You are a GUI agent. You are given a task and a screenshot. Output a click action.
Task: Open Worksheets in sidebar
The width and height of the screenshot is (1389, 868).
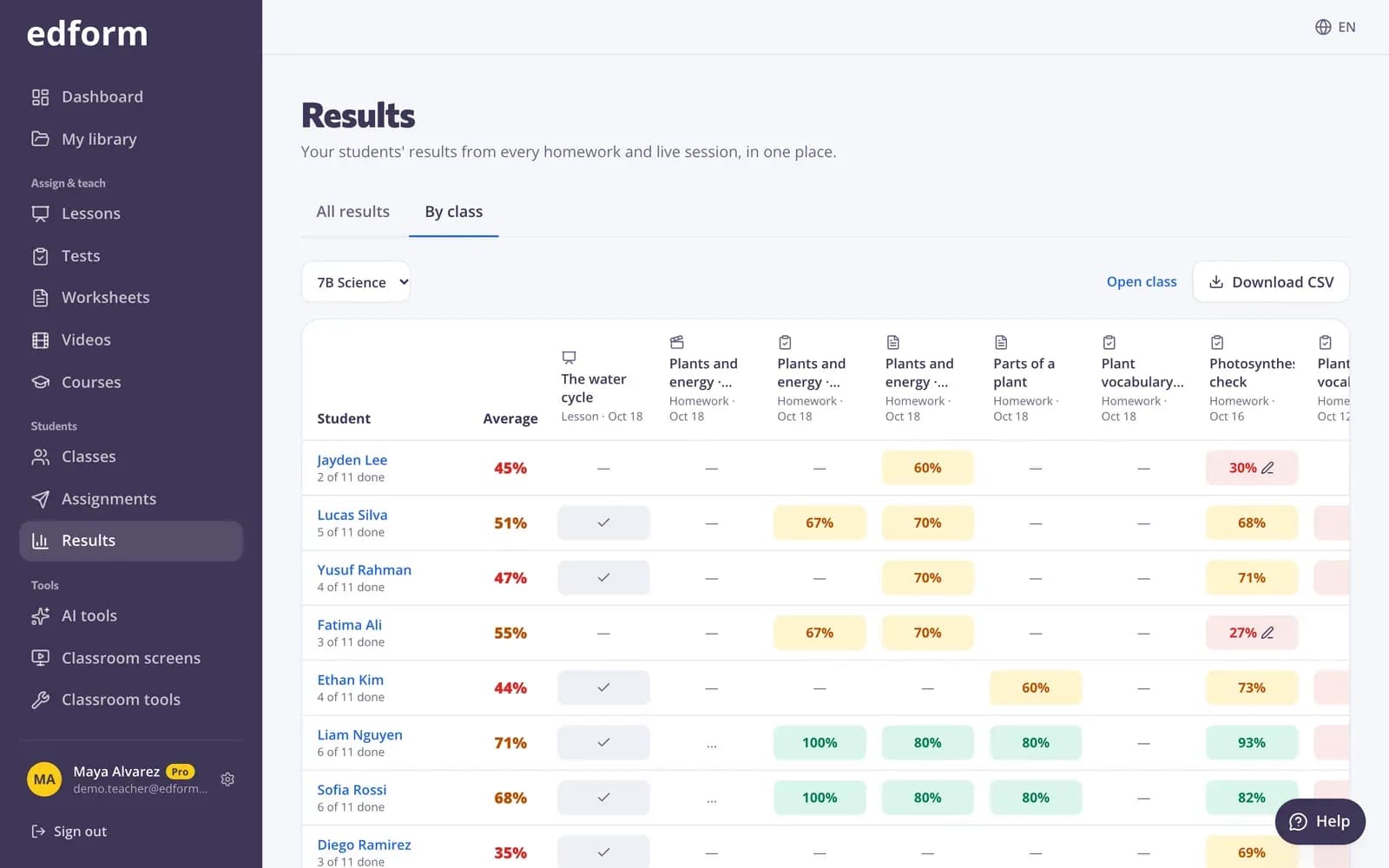(131, 298)
